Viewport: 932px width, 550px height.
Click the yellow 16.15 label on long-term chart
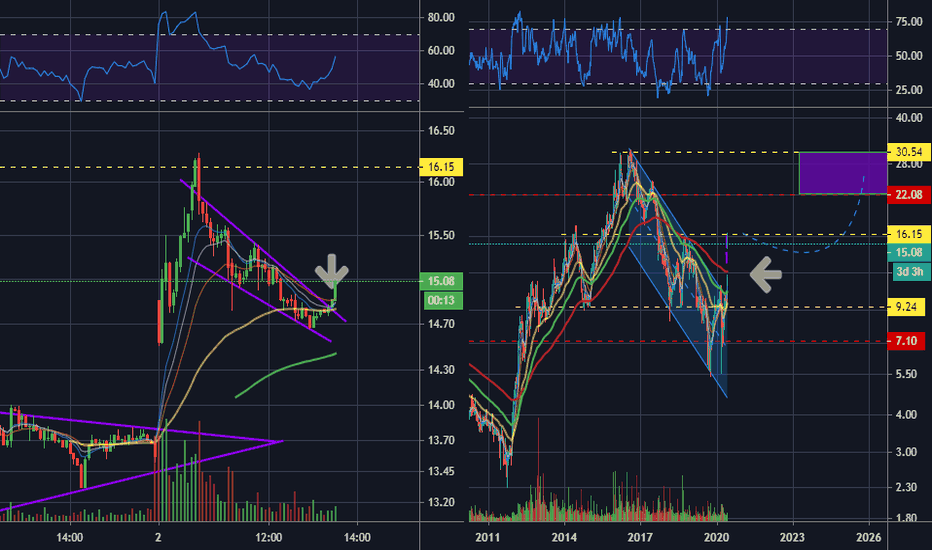909,234
